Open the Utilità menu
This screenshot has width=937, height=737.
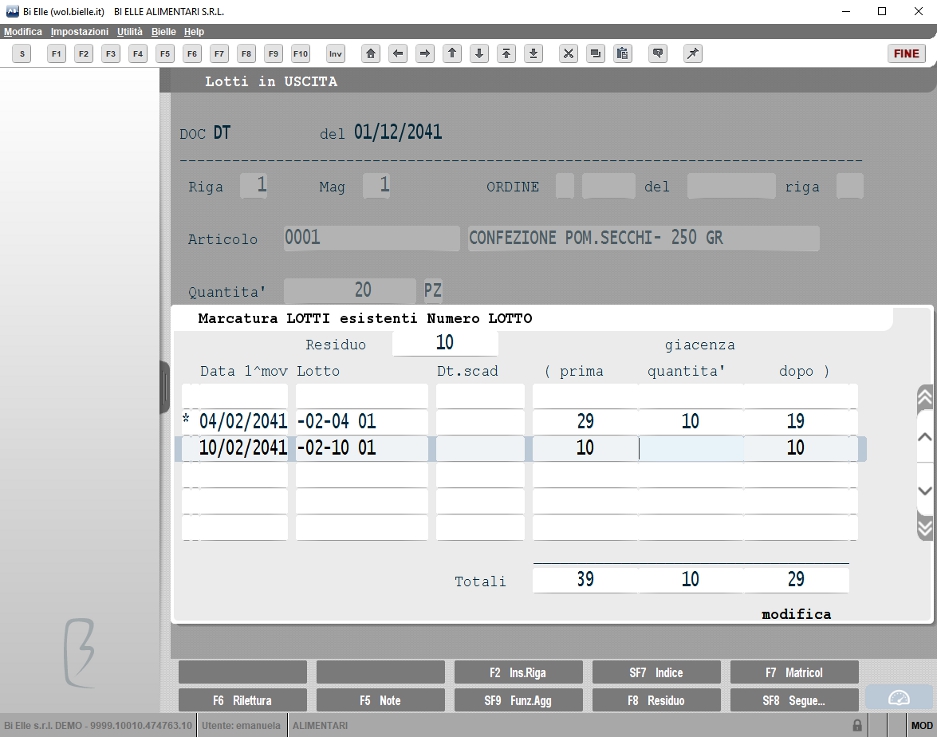tap(130, 32)
